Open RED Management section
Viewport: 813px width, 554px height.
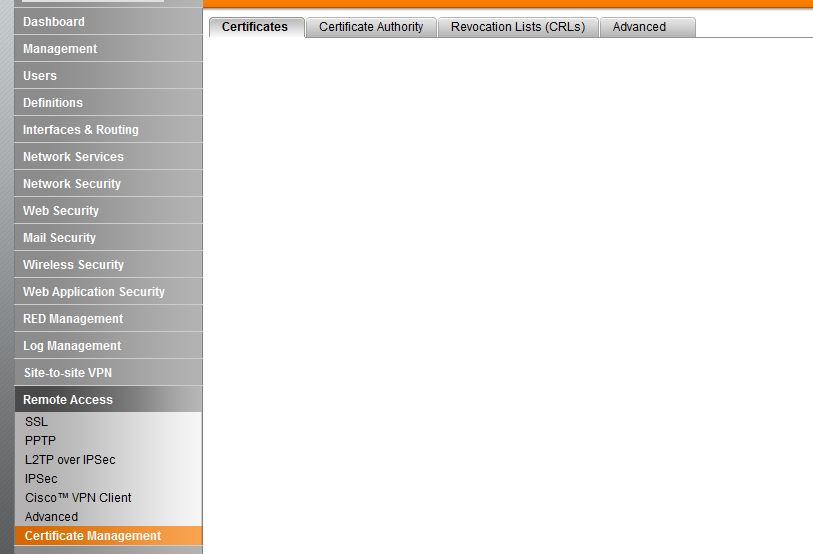[x=73, y=319]
